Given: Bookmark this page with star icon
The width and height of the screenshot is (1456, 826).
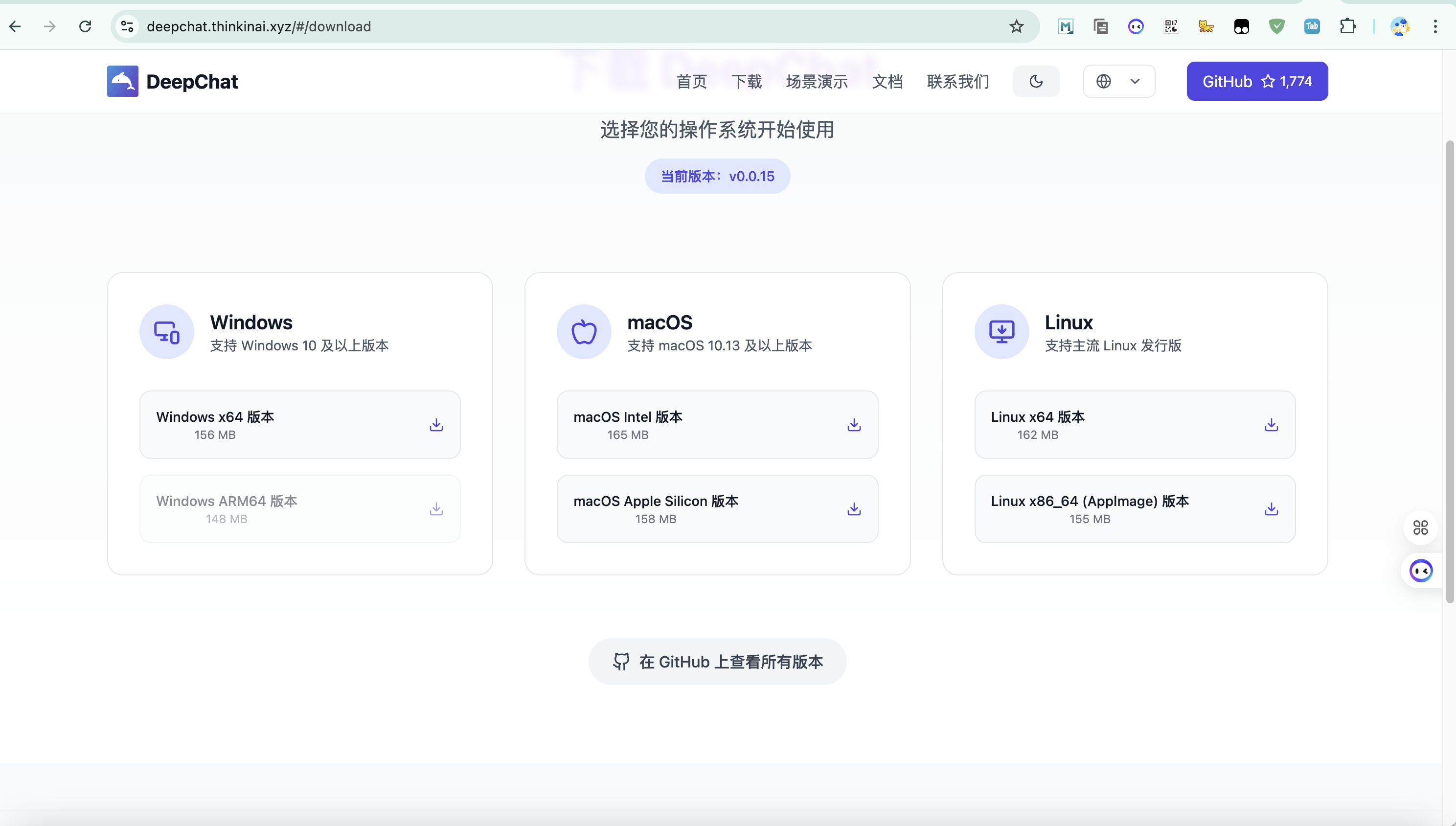Looking at the screenshot, I should (x=1016, y=26).
